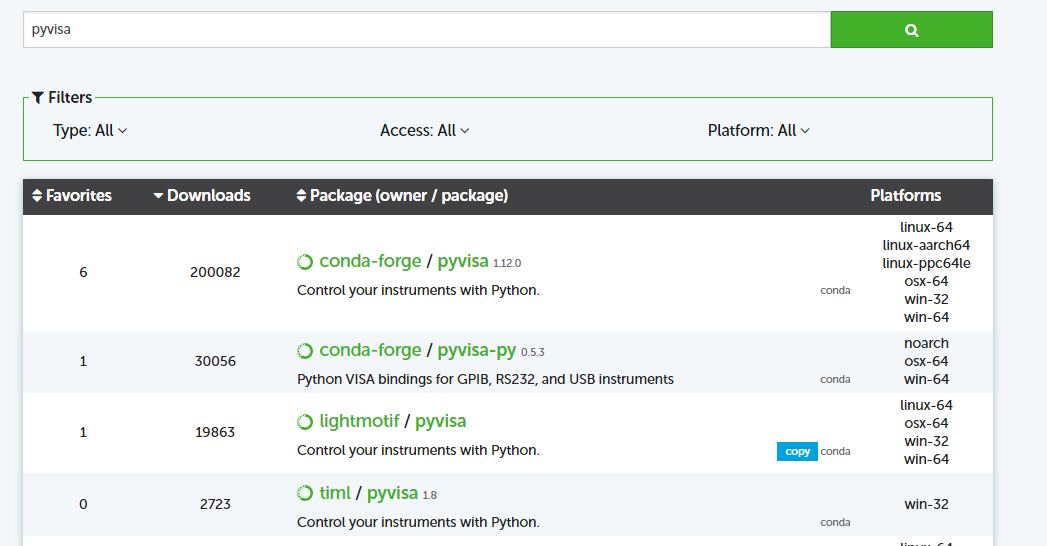Expand the Access: All filter dropdown
The width and height of the screenshot is (1047, 546).
425,130
